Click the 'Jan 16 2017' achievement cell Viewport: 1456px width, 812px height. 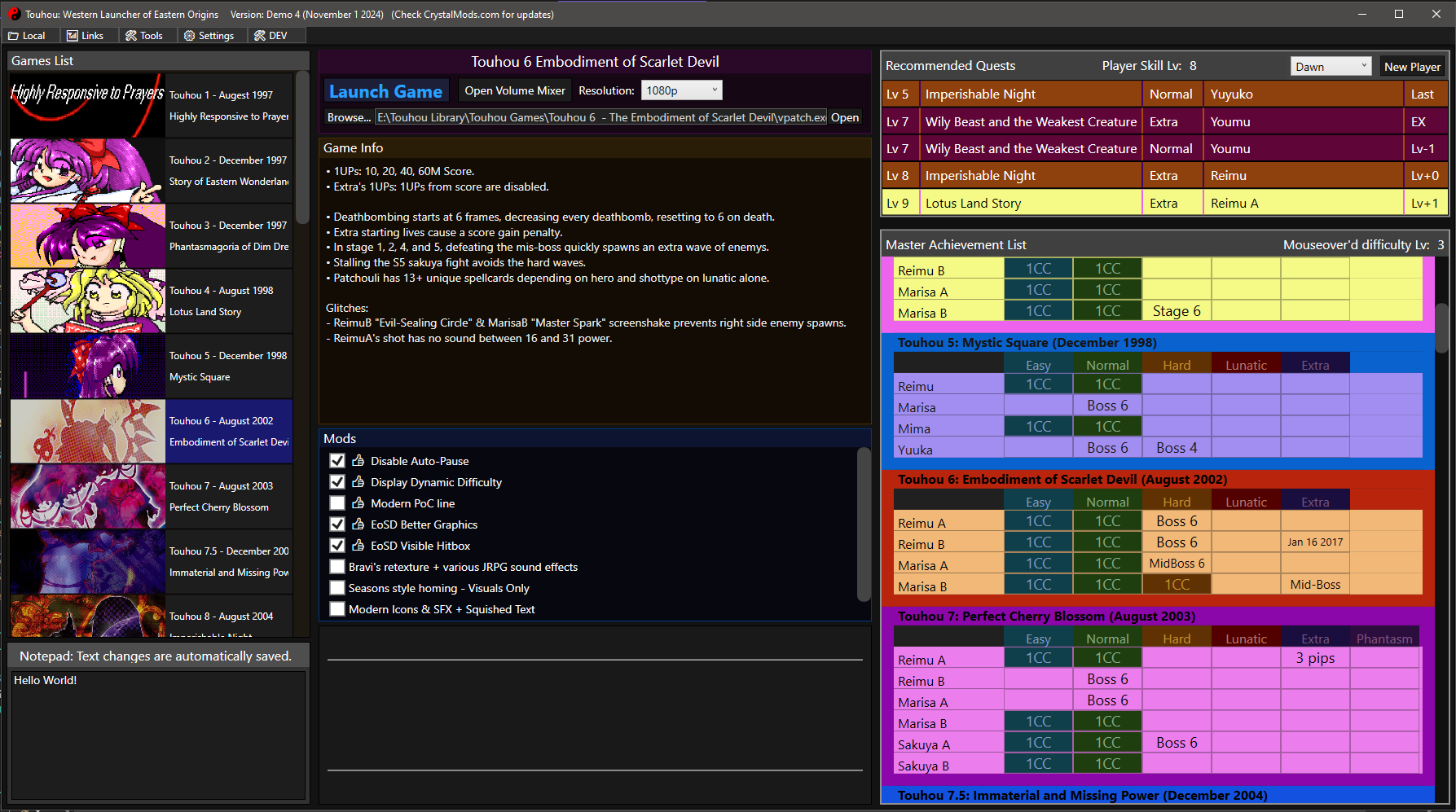[1315, 542]
